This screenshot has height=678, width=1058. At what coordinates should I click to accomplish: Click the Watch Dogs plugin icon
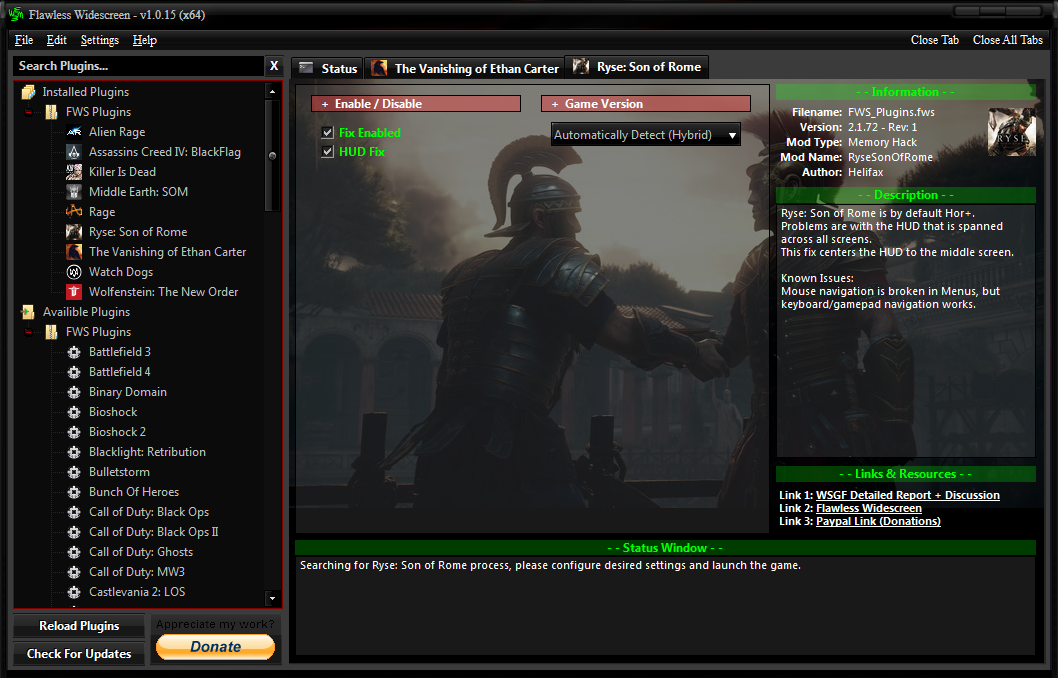point(74,272)
